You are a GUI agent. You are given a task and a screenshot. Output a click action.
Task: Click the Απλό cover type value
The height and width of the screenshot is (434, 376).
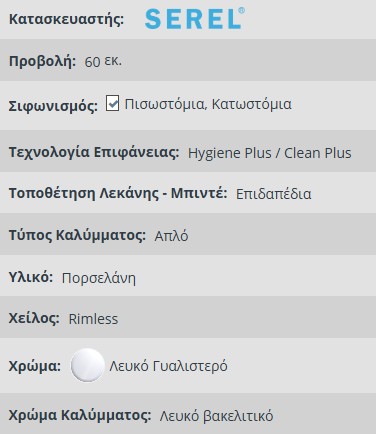point(171,236)
